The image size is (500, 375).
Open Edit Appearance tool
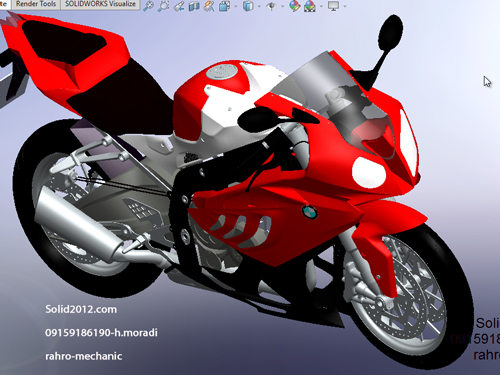point(294,6)
